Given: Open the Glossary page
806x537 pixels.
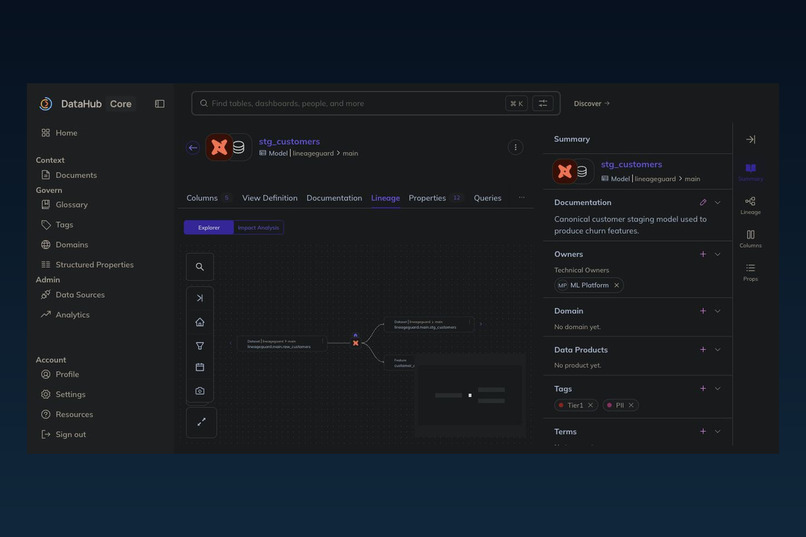Looking at the screenshot, I should coord(65,205).
